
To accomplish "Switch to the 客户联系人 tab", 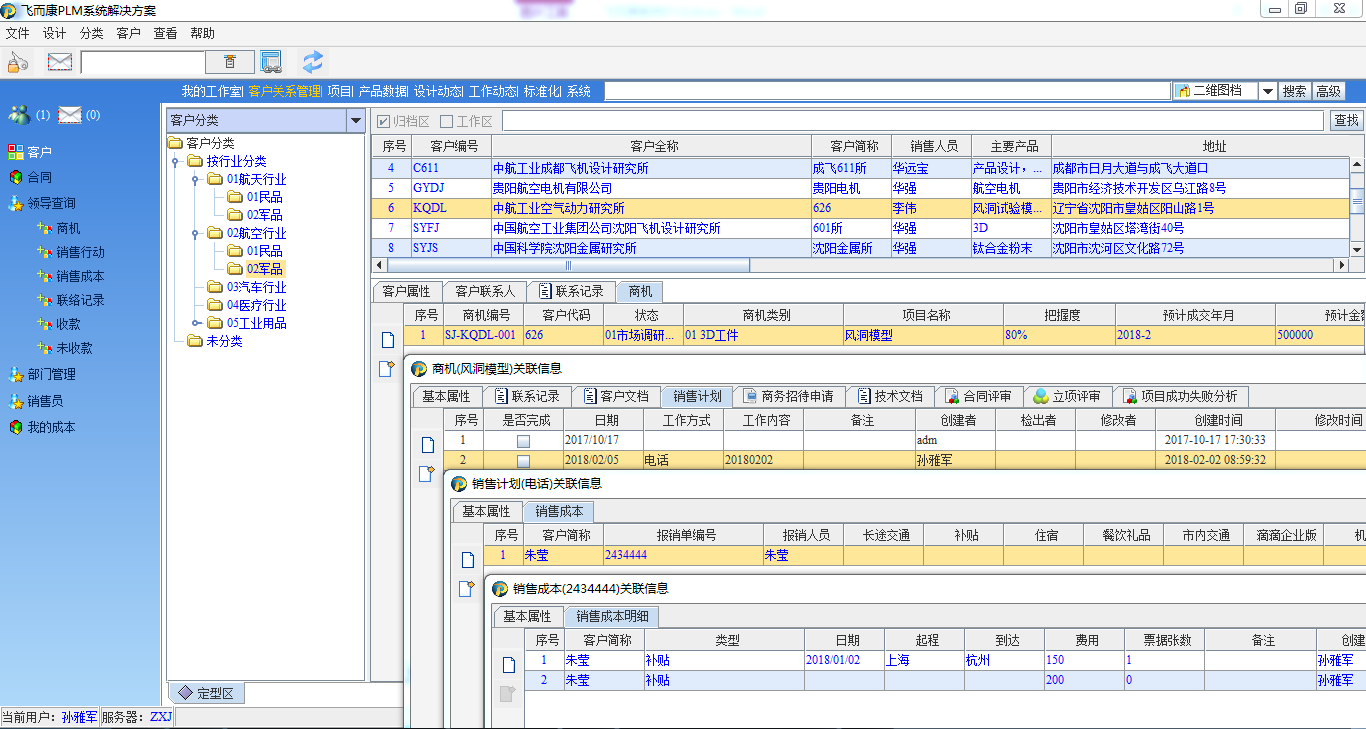I will coord(485,291).
